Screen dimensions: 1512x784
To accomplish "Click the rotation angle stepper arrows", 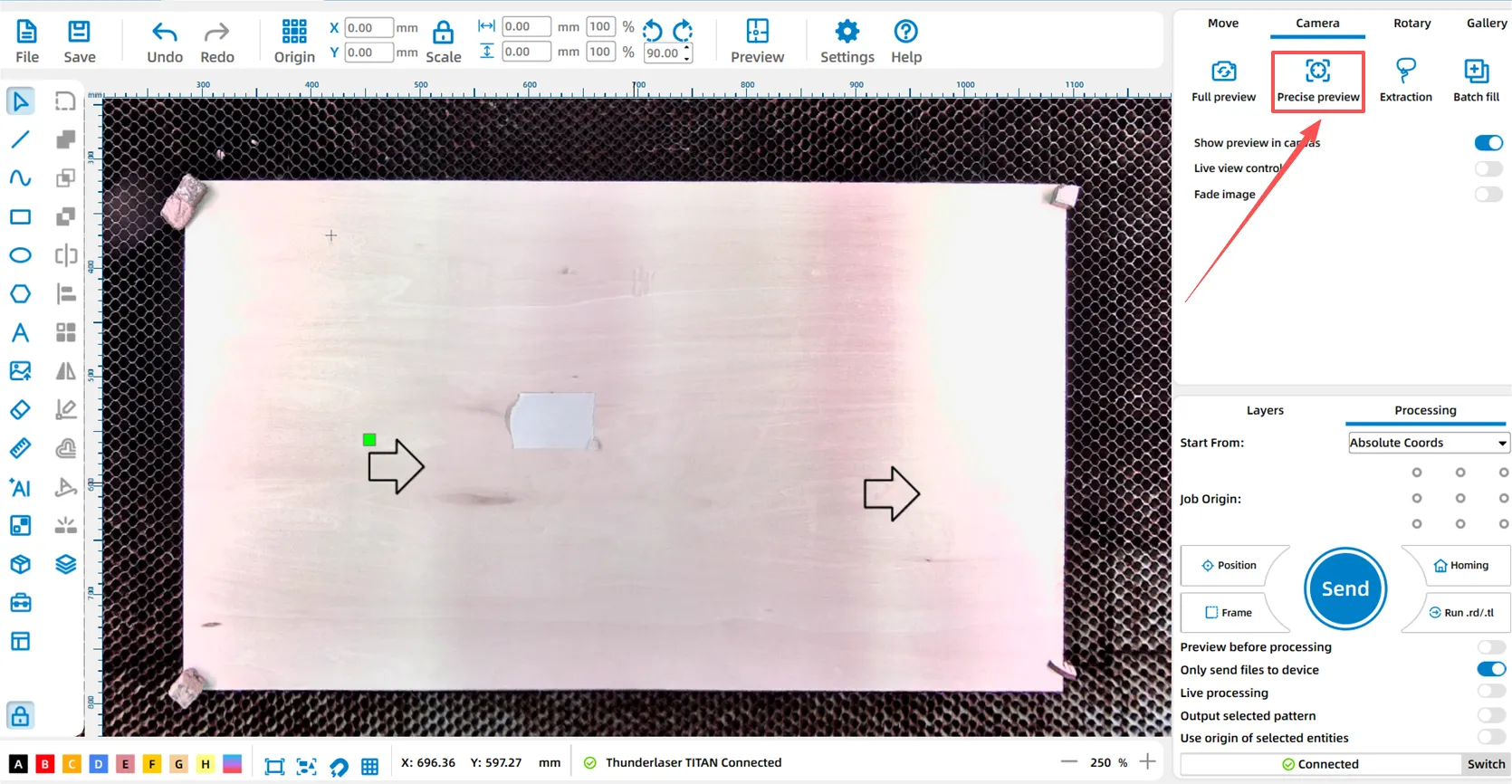I will pyautogui.click(x=687, y=53).
